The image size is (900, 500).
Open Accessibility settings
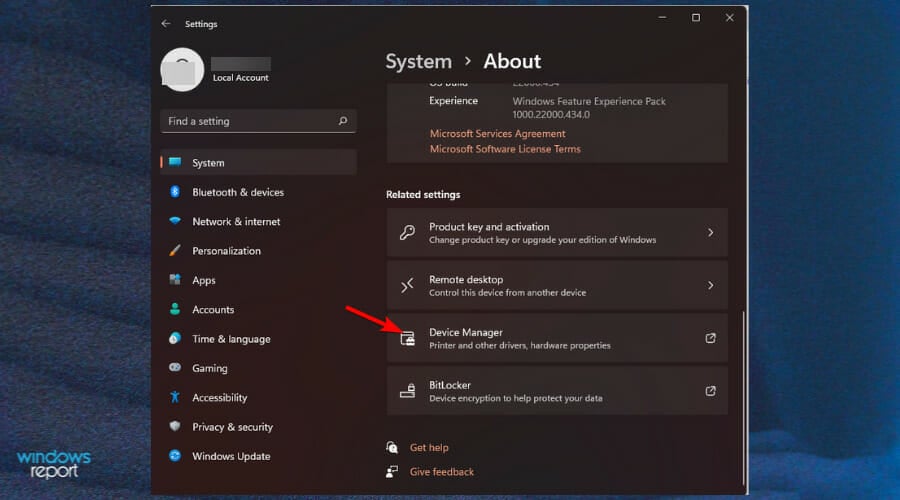(258, 397)
